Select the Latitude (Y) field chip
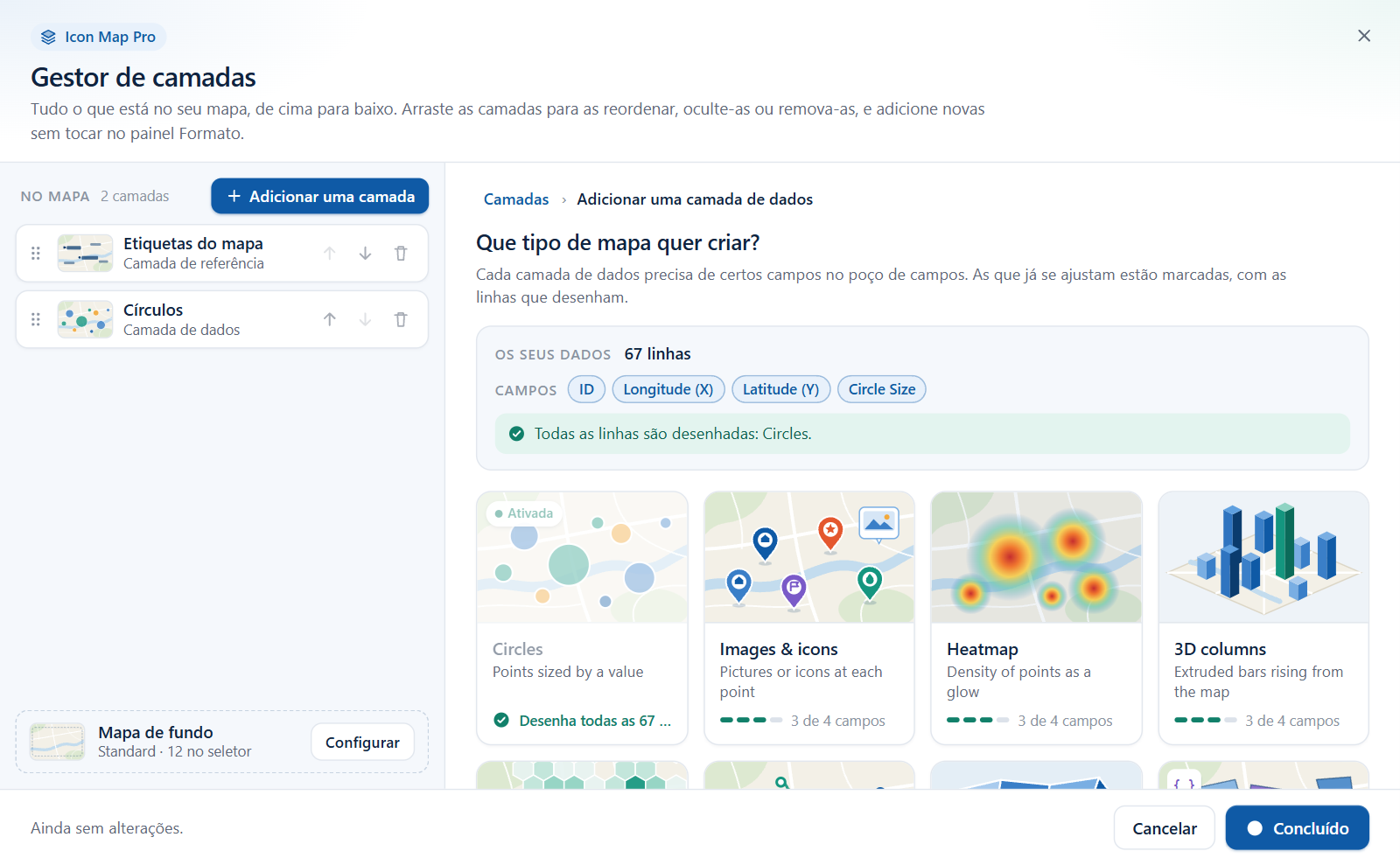The height and width of the screenshot is (865, 1400). 780,389
